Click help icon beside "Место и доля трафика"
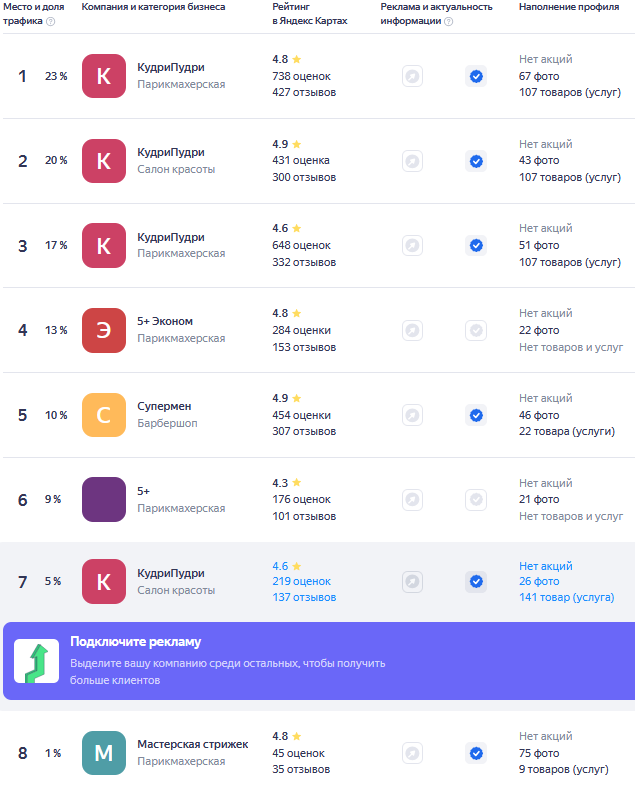 point(50,21)
